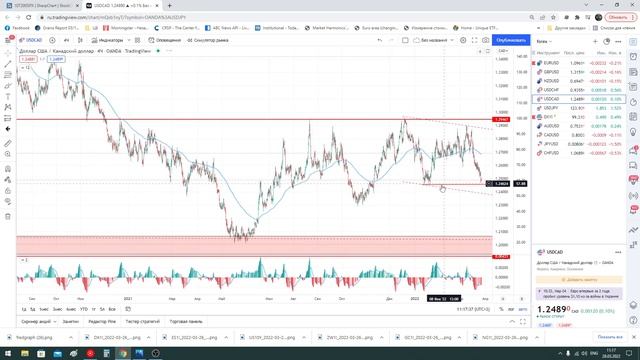This screenshot has height=360, width=640.
Task: Open the alerts clock sidebar panel
Action: pyautogui.click(x=633, y=57)
